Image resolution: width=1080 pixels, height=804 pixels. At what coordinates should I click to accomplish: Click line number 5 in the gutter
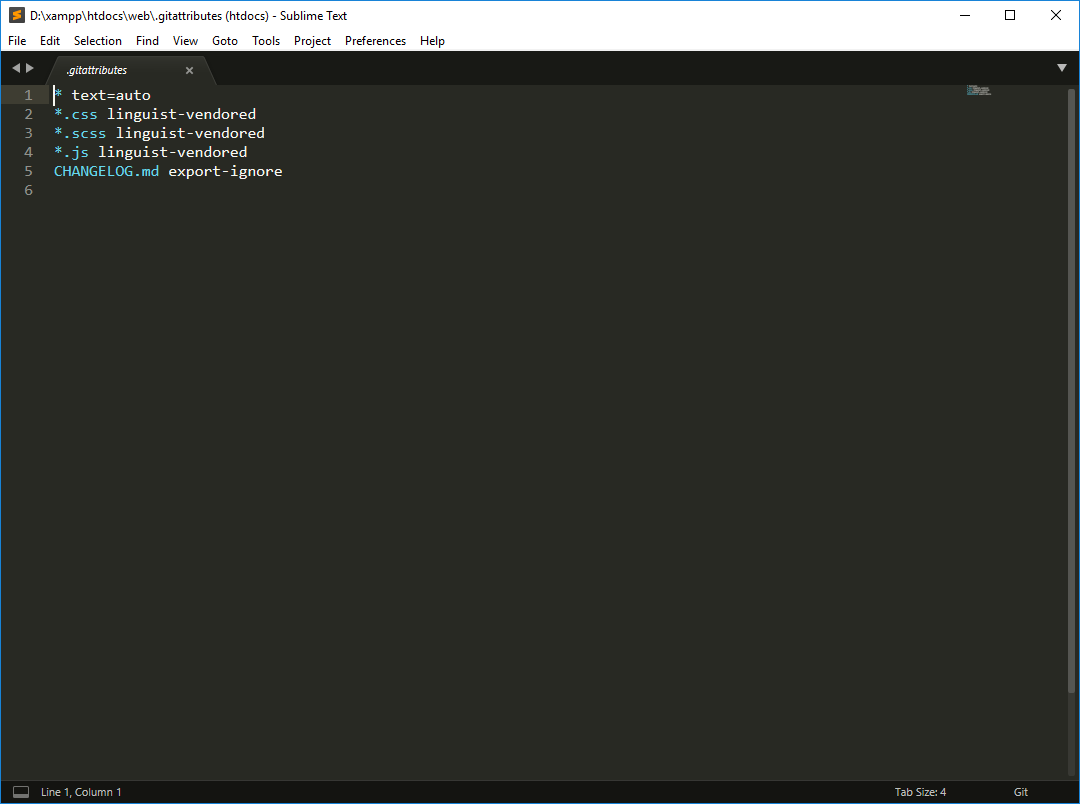coord(29,171)
